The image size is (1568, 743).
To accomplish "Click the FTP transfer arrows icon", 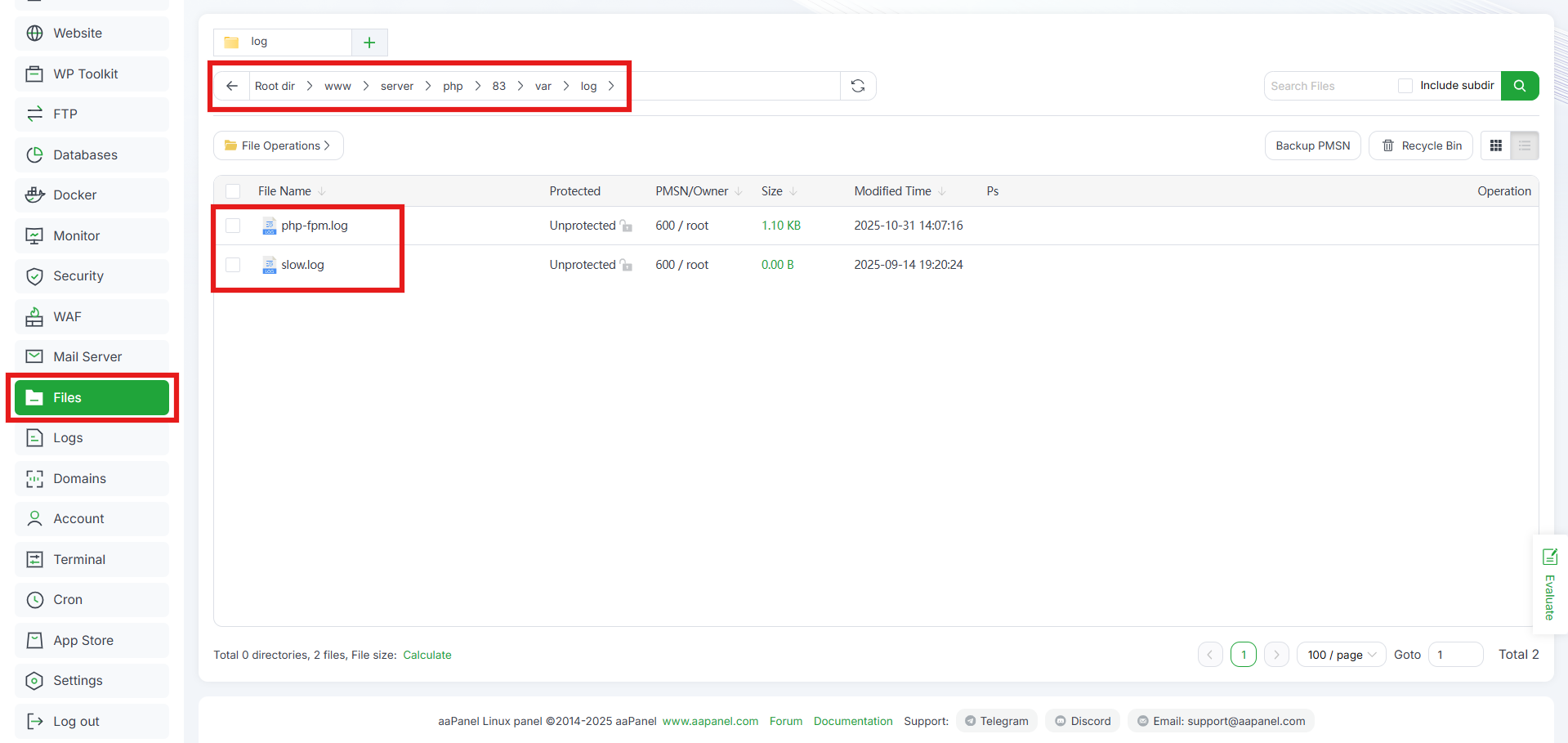I will 34,114.
